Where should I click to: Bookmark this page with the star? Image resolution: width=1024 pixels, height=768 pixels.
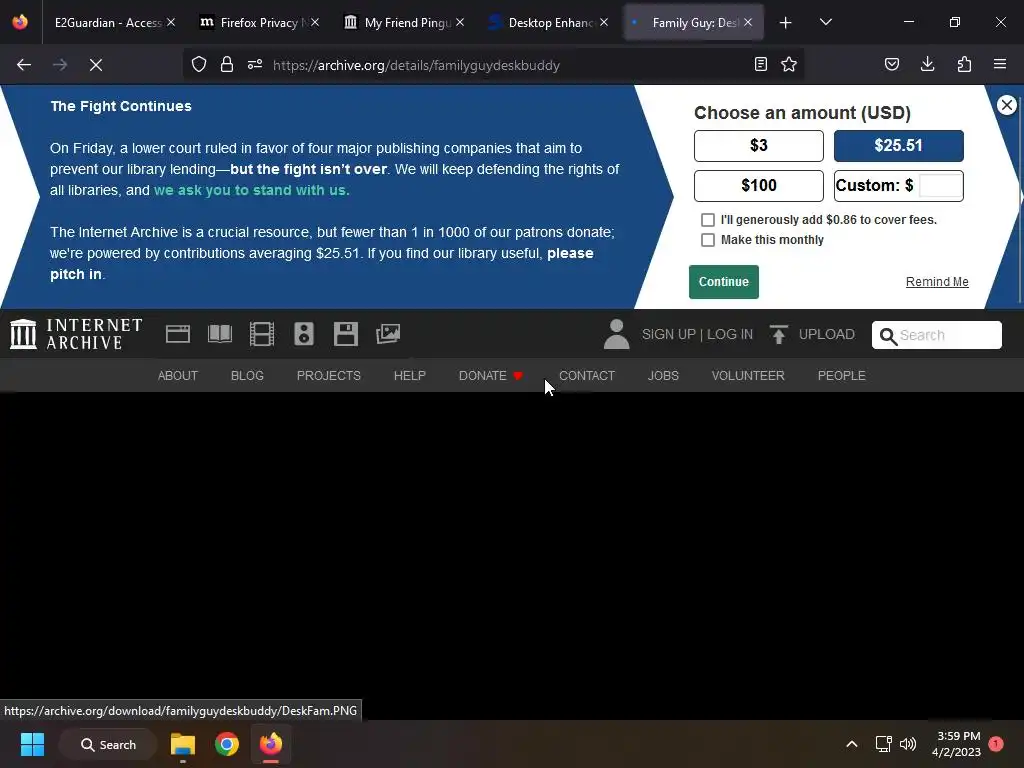789,65
